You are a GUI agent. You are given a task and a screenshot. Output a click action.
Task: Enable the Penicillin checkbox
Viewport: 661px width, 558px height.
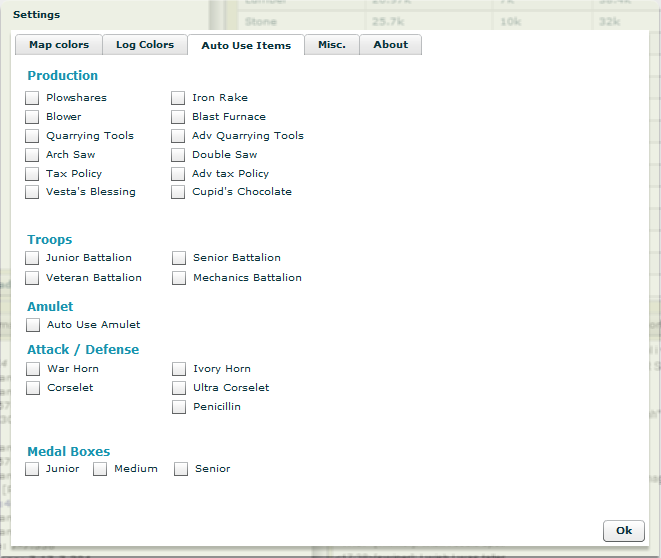coord(179,407)
